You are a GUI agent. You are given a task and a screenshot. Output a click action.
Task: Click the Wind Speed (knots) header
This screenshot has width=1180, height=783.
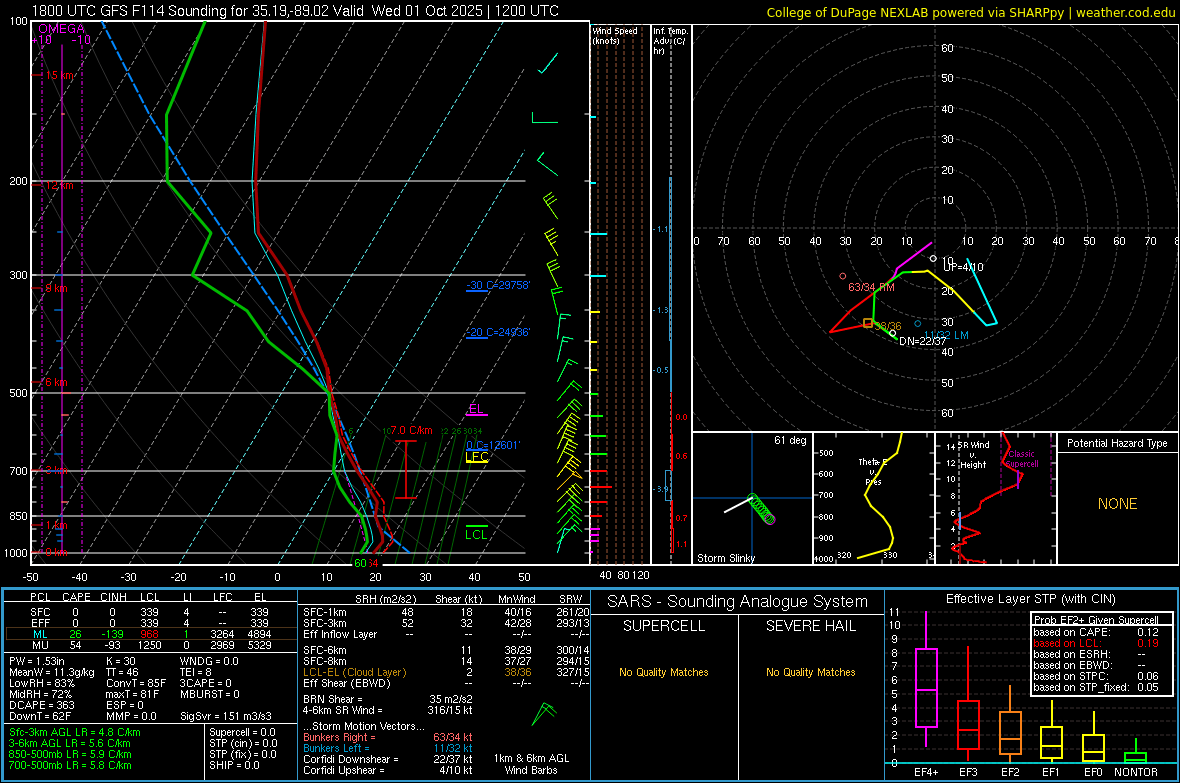coord(615,35)
